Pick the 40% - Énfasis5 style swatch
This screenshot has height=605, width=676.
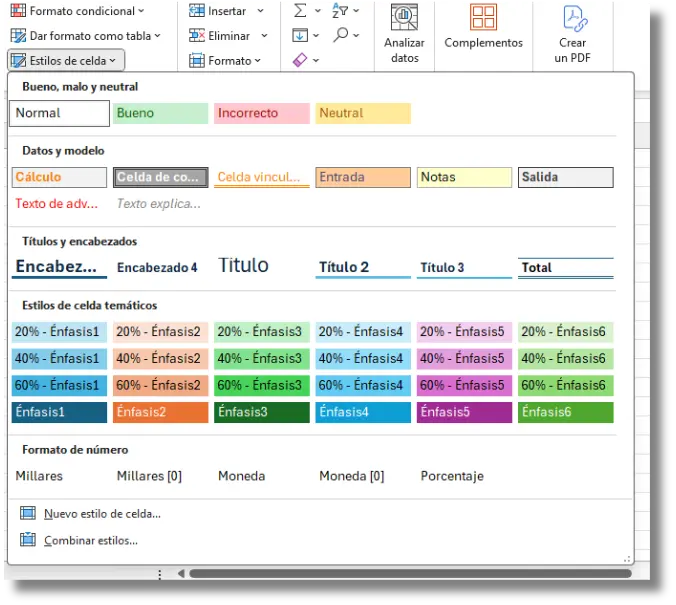464,359
